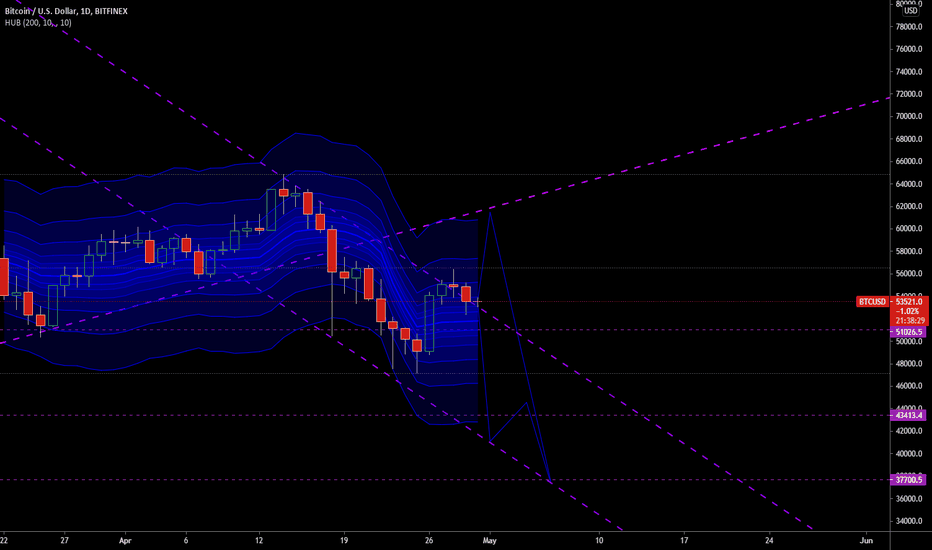Click the 46000.0 price axis label
932x550 pixels.
pos(909,386)
